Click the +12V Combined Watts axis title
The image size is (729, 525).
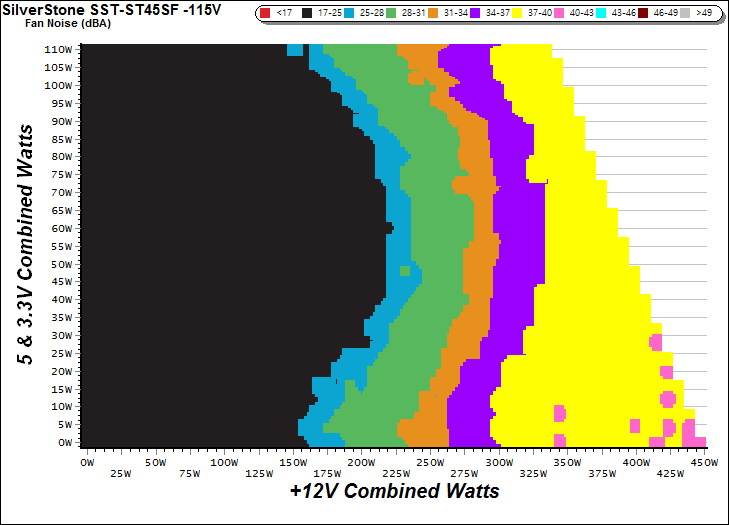point(394,492)
